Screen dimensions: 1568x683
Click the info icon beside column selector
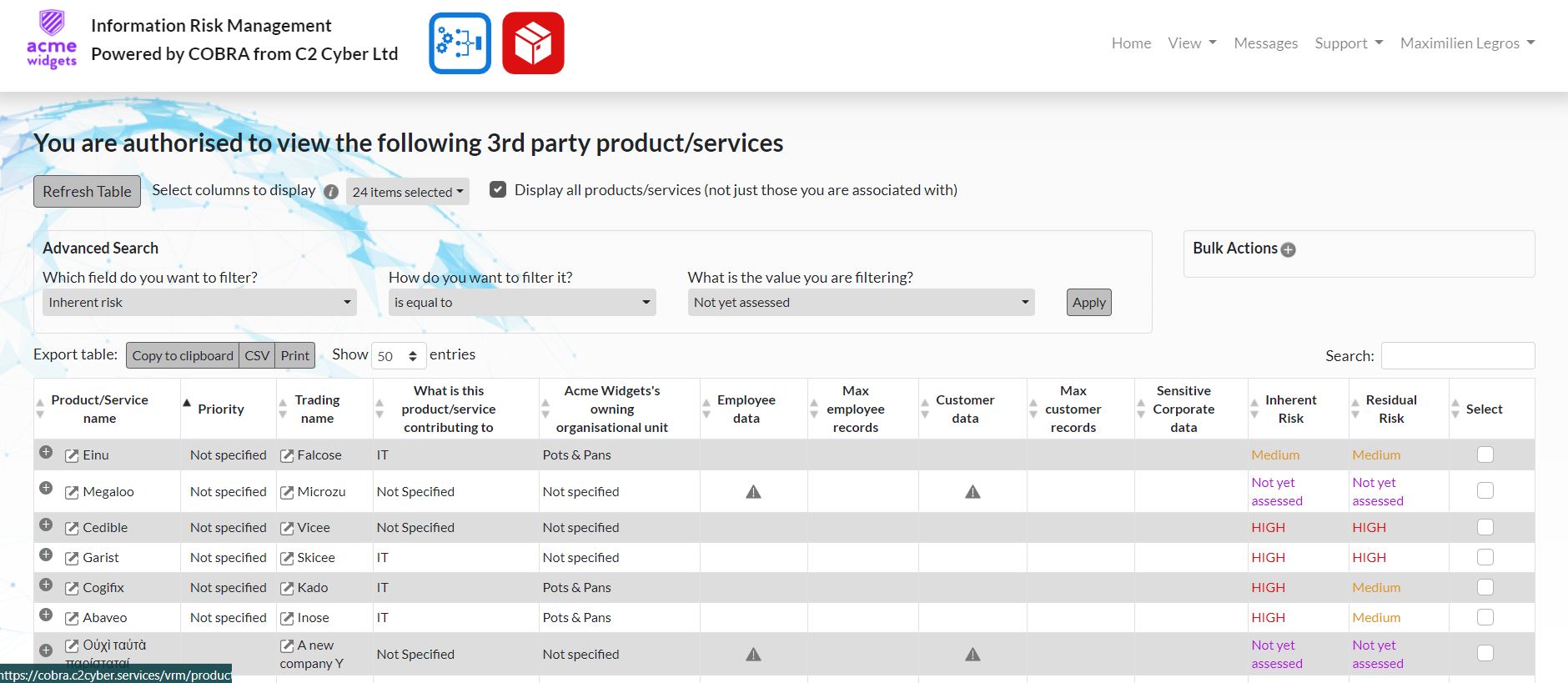[x=331, y=192]
